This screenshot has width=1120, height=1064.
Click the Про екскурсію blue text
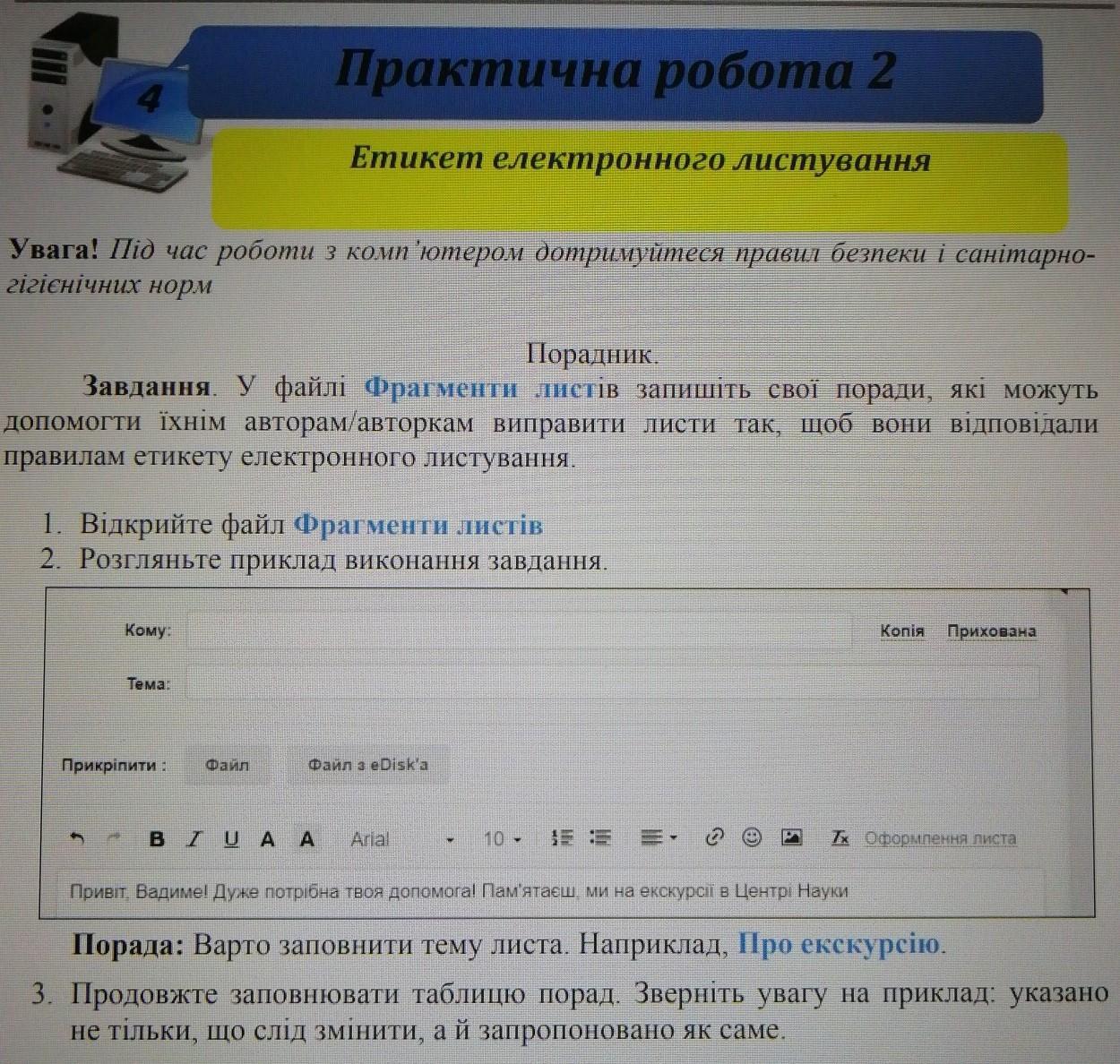[838, 945]
